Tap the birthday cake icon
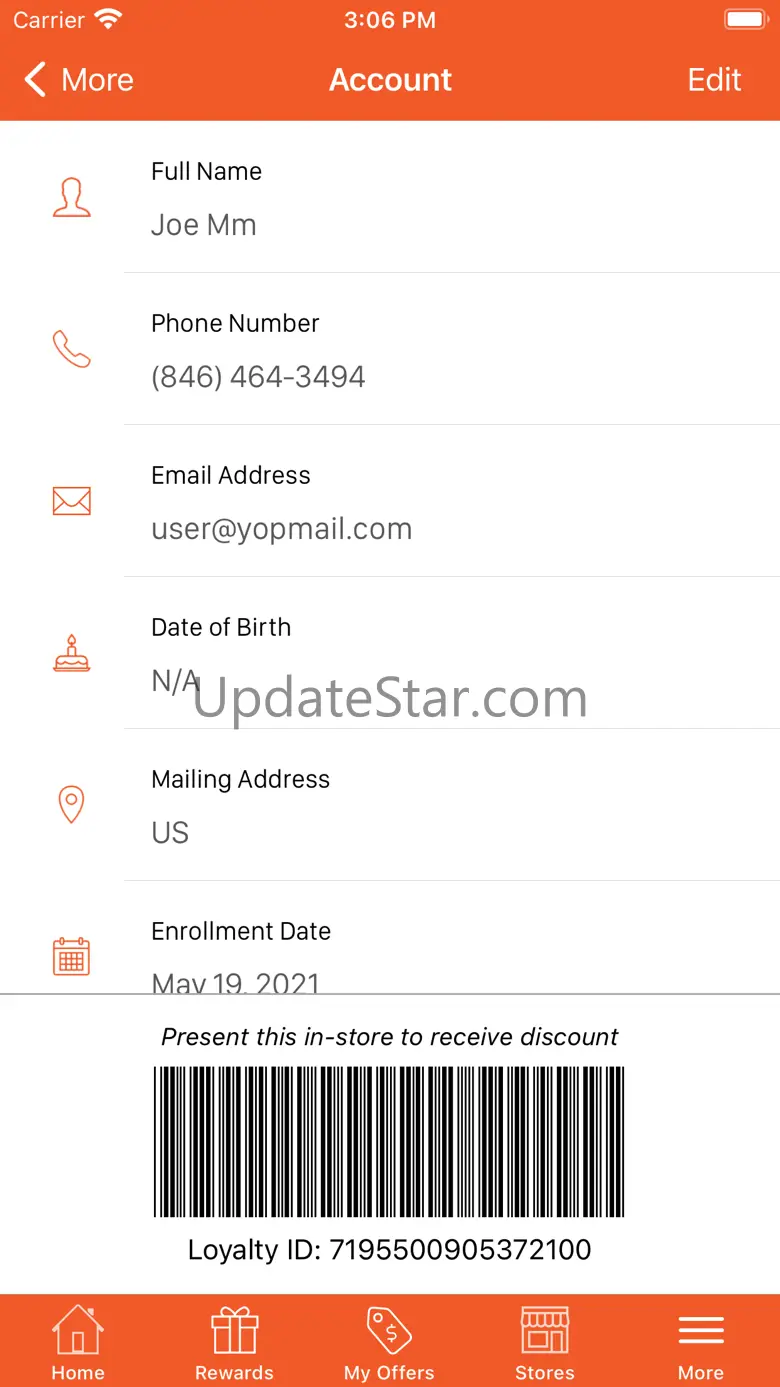780x1387 pixels. point(71,653)
